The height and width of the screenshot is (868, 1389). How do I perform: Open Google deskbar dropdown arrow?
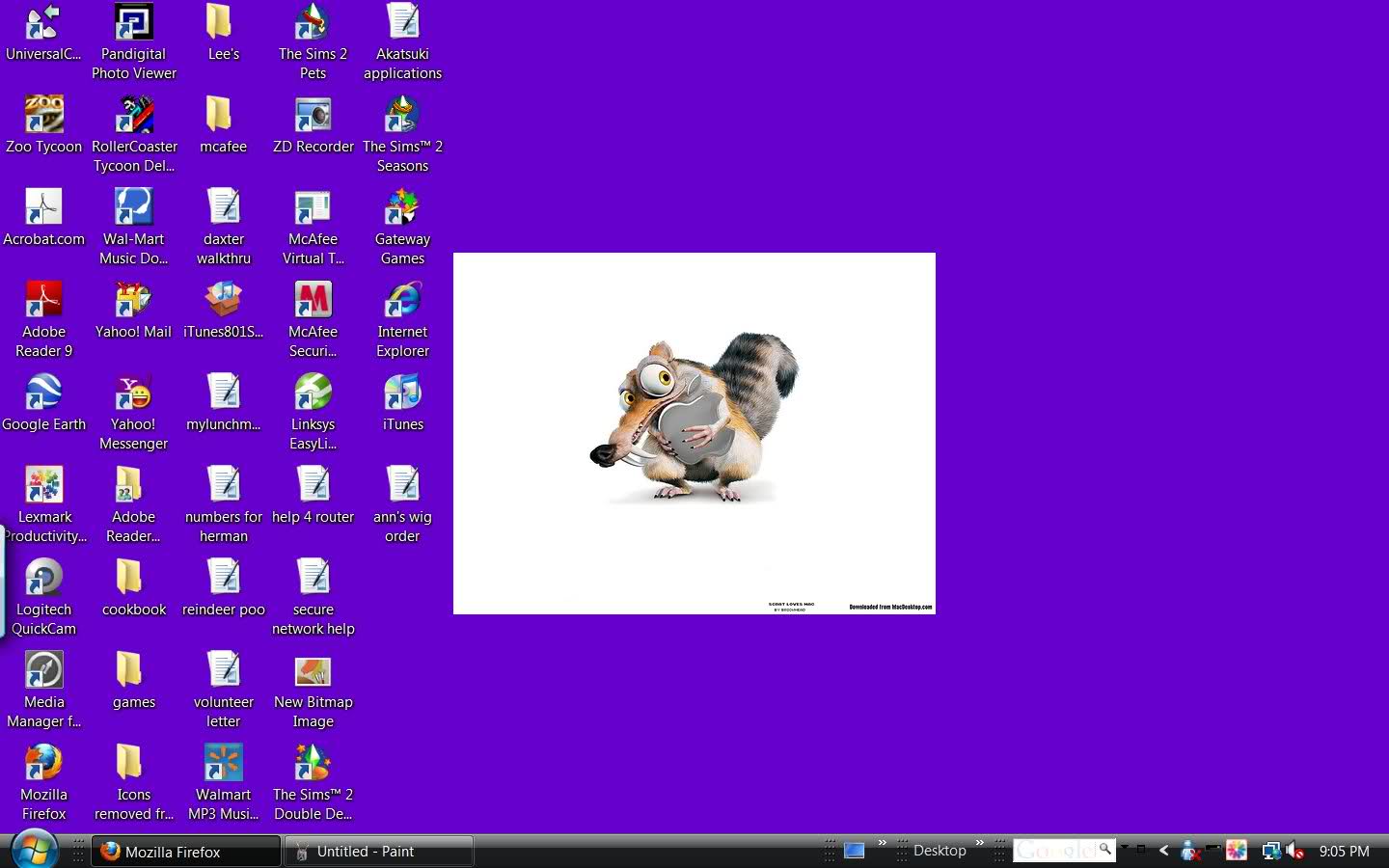[1125, 848]
